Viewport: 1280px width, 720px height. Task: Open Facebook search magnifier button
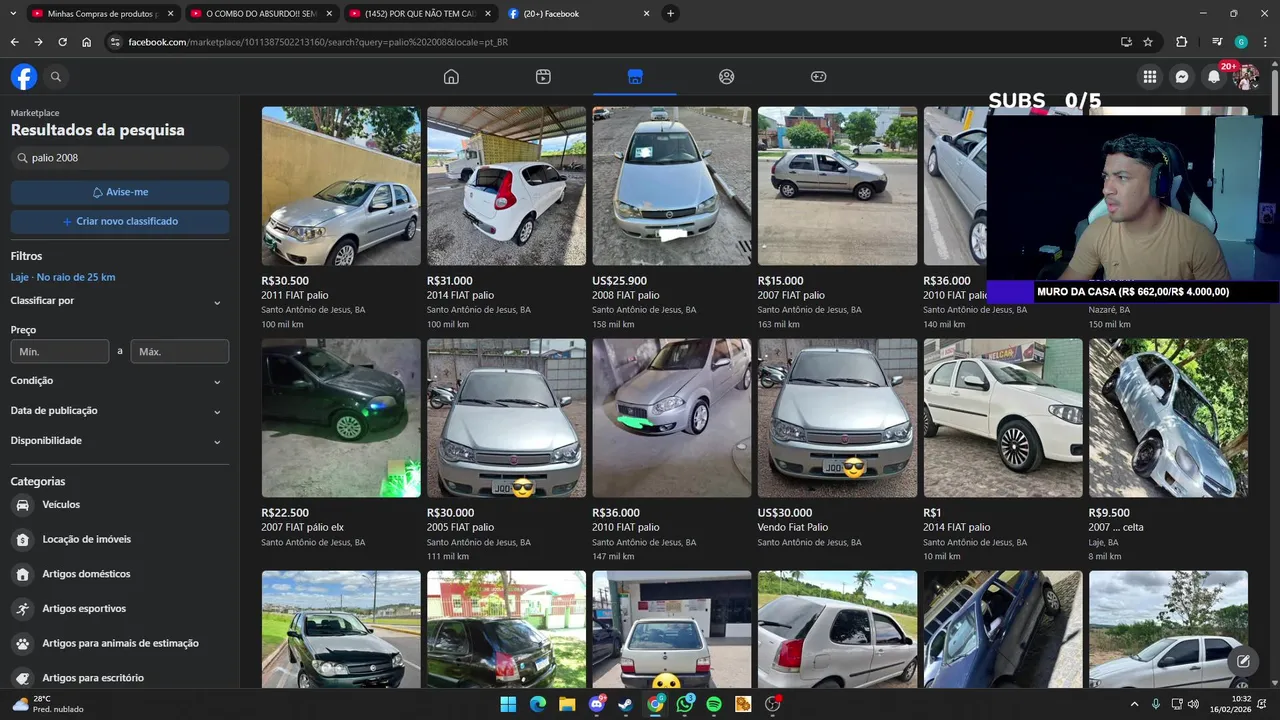tap(56, 77)
